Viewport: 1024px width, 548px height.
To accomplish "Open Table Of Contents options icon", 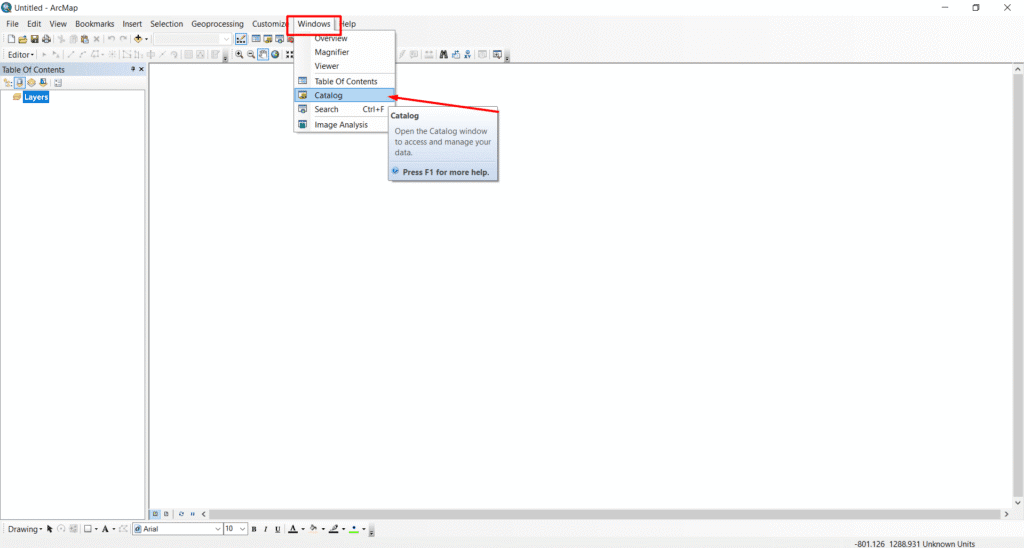I will pyautogui.click(x=58, y=83).
